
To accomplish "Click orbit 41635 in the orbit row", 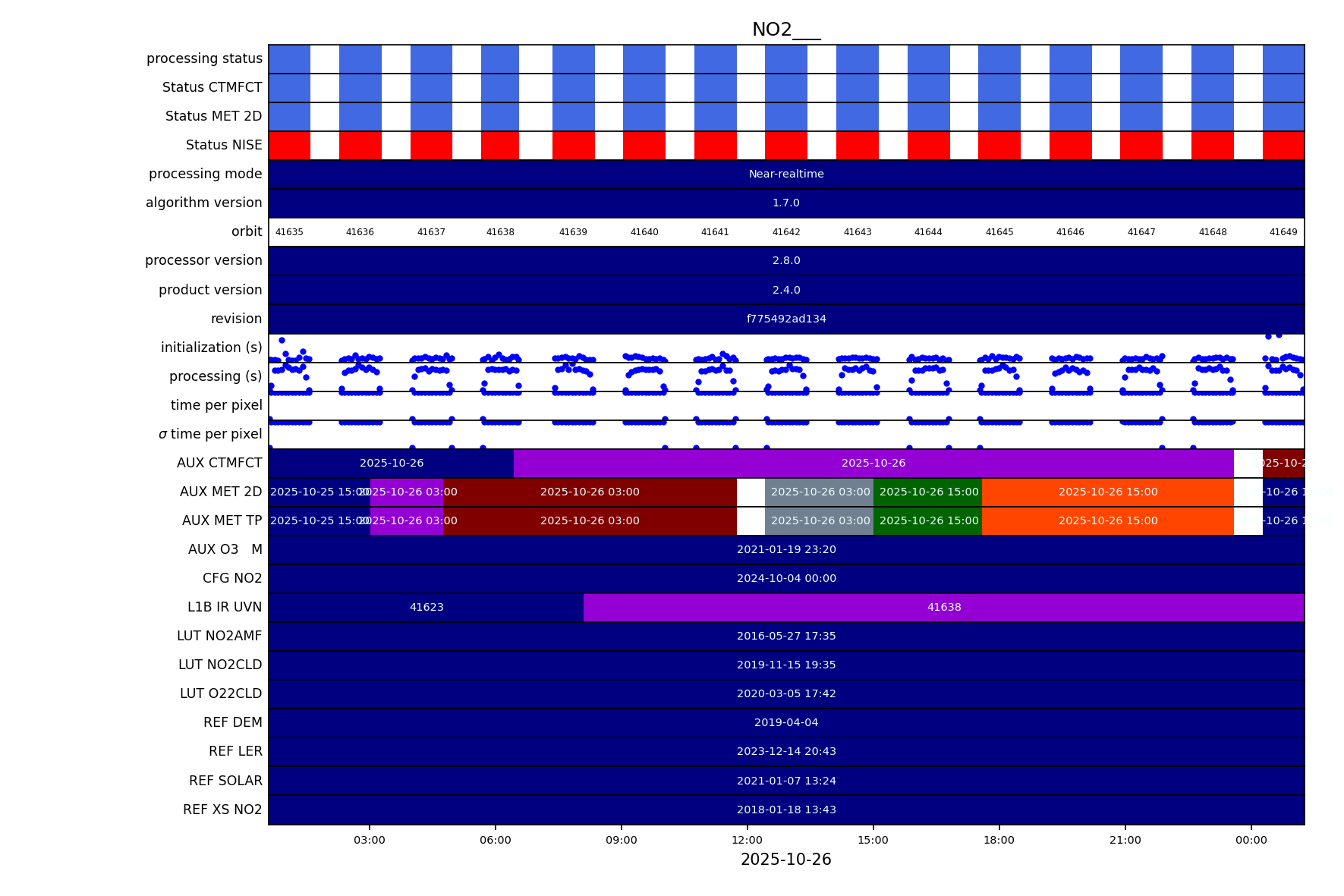I will click(x=289, y=232).
